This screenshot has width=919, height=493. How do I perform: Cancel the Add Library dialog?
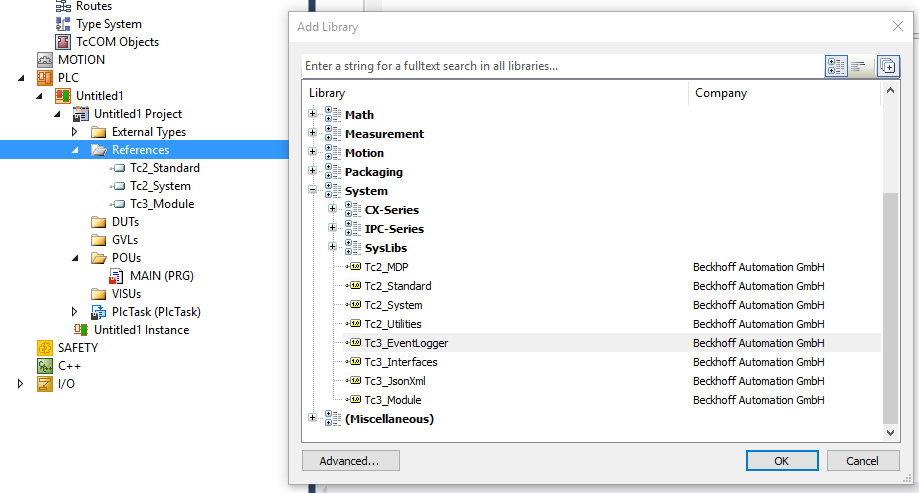pyautogui.click(x=863, y=461)
